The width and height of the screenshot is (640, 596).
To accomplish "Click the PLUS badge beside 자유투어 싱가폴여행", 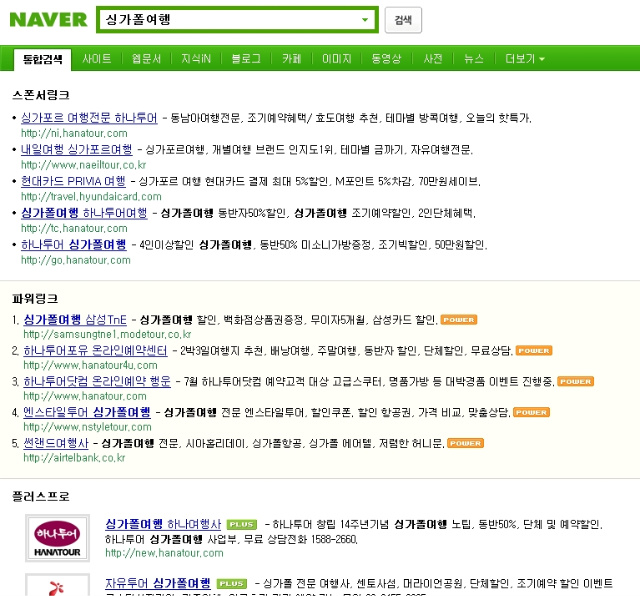I will [232, 583].
